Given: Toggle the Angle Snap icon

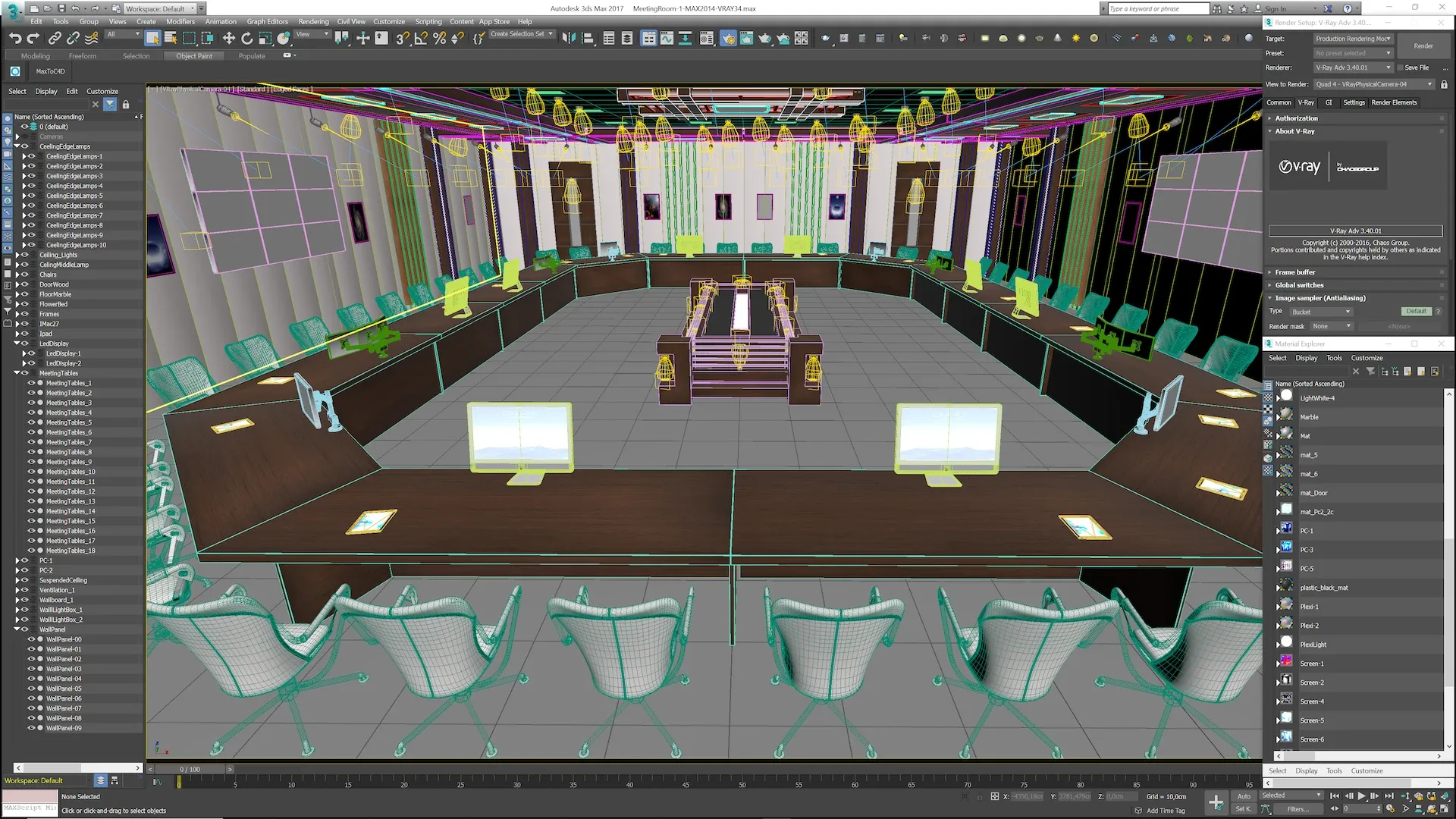Looking at the screenshot, I should pyautogui.click(x=421, y=38).
